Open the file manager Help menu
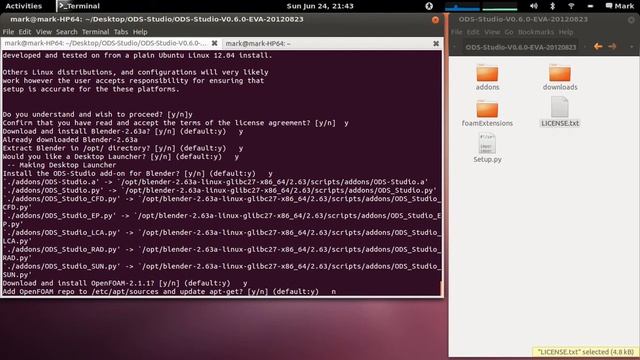640x360 pixels. pyautogui.click(x=566, y=32)
